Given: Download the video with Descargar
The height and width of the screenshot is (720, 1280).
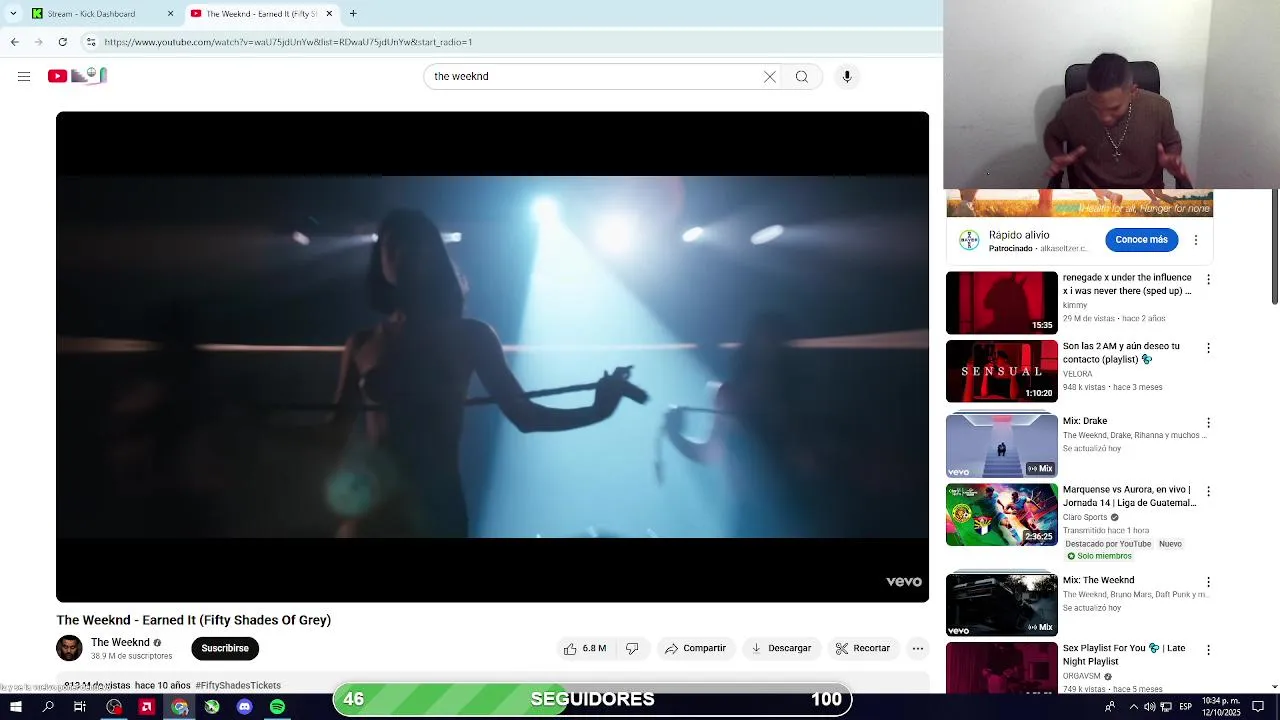Looking at the screenshot, I should [781, 648].
